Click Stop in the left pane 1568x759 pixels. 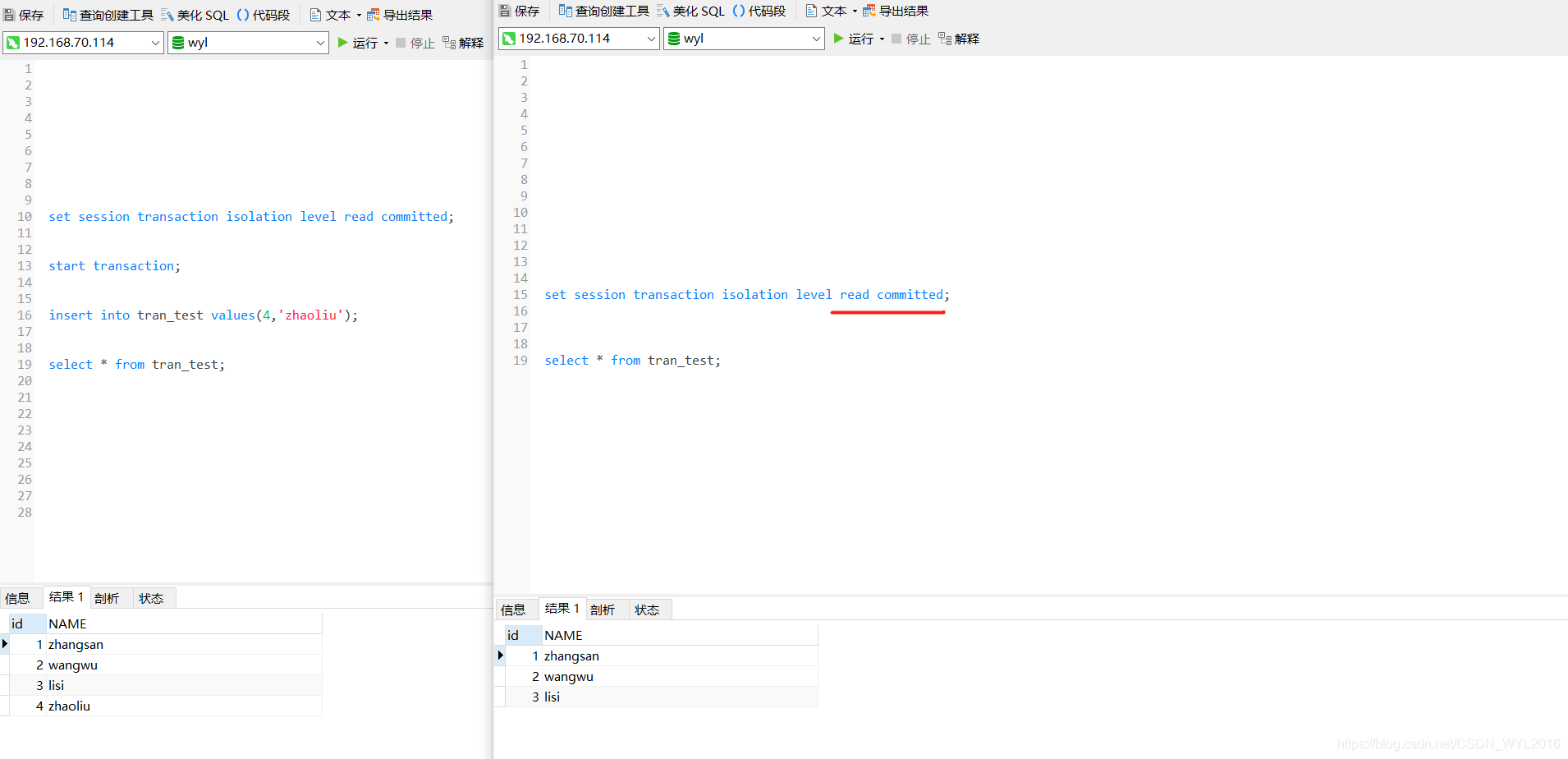415,43
